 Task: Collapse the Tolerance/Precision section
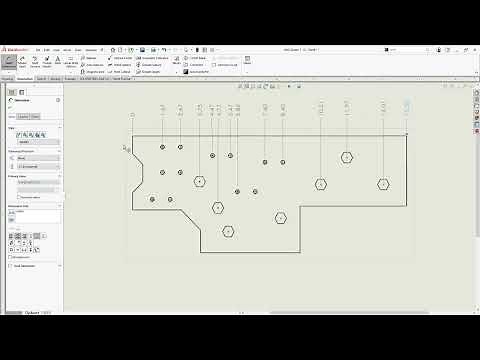pyautogui.click(x=59, y=151)
